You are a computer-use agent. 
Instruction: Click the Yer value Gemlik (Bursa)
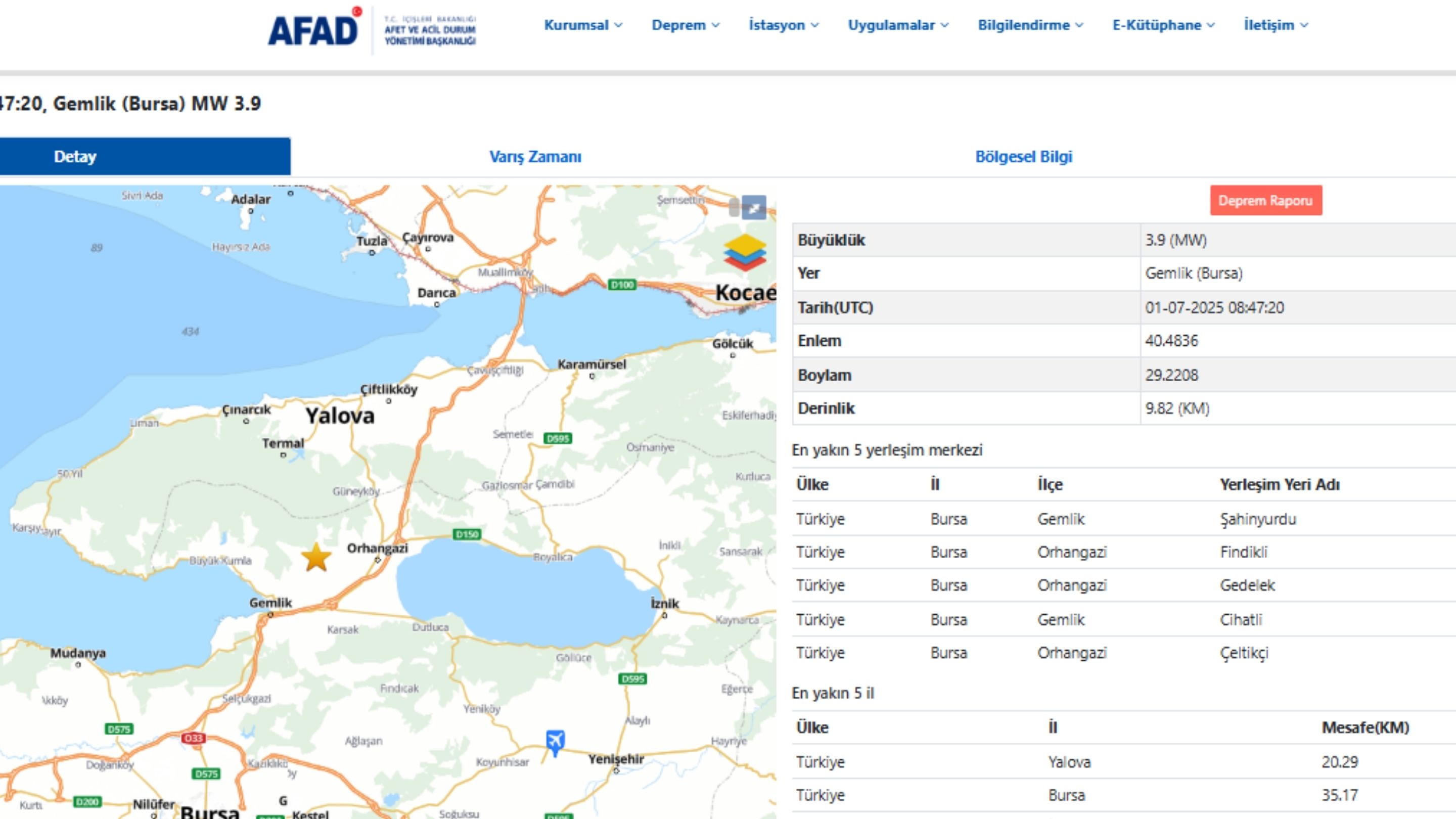tap(1194, 274)
